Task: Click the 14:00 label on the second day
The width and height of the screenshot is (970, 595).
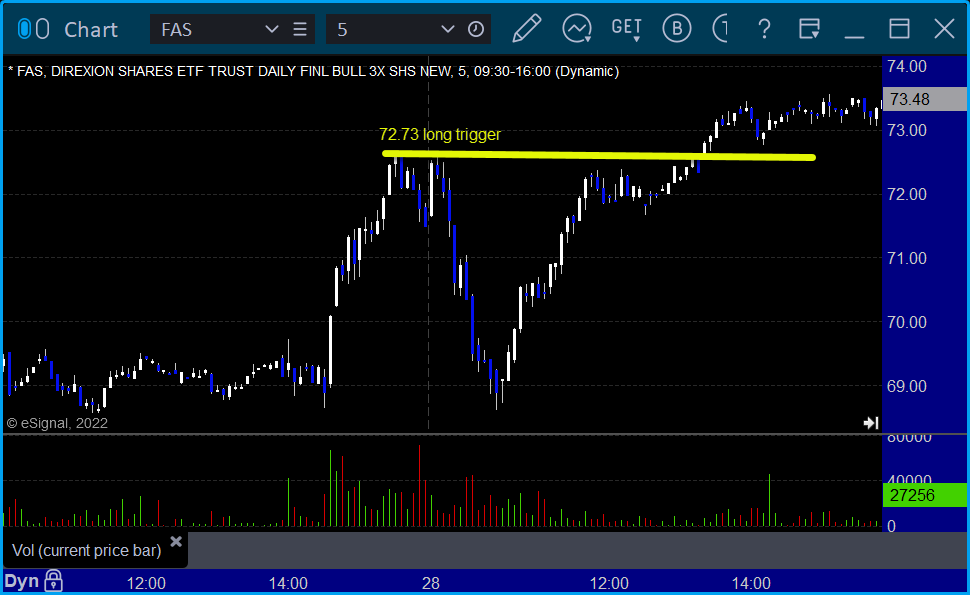Action: (751, 583)
